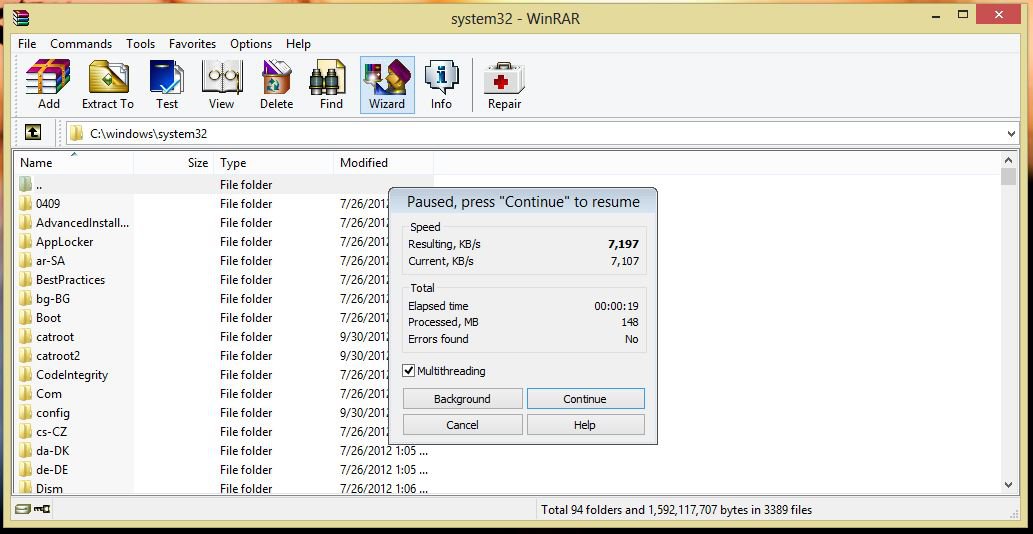Open the Tools menu
1033x534 pixels.
point(140,44)
